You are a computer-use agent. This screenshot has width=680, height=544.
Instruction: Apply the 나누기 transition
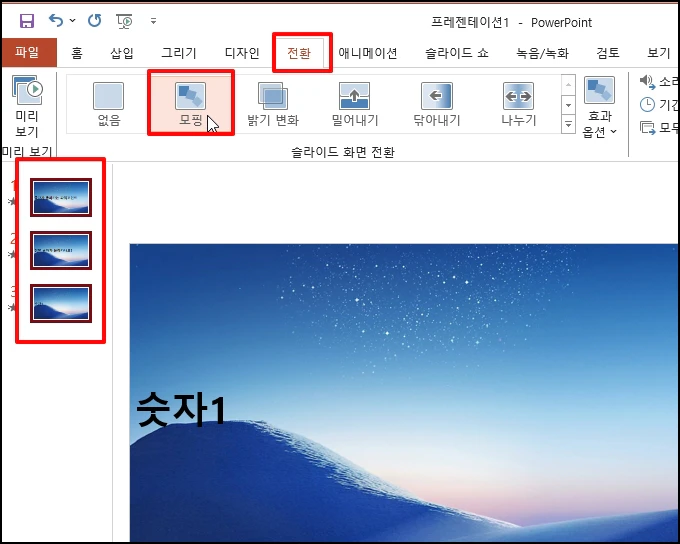pyautogui.click(x=519, y=104)
